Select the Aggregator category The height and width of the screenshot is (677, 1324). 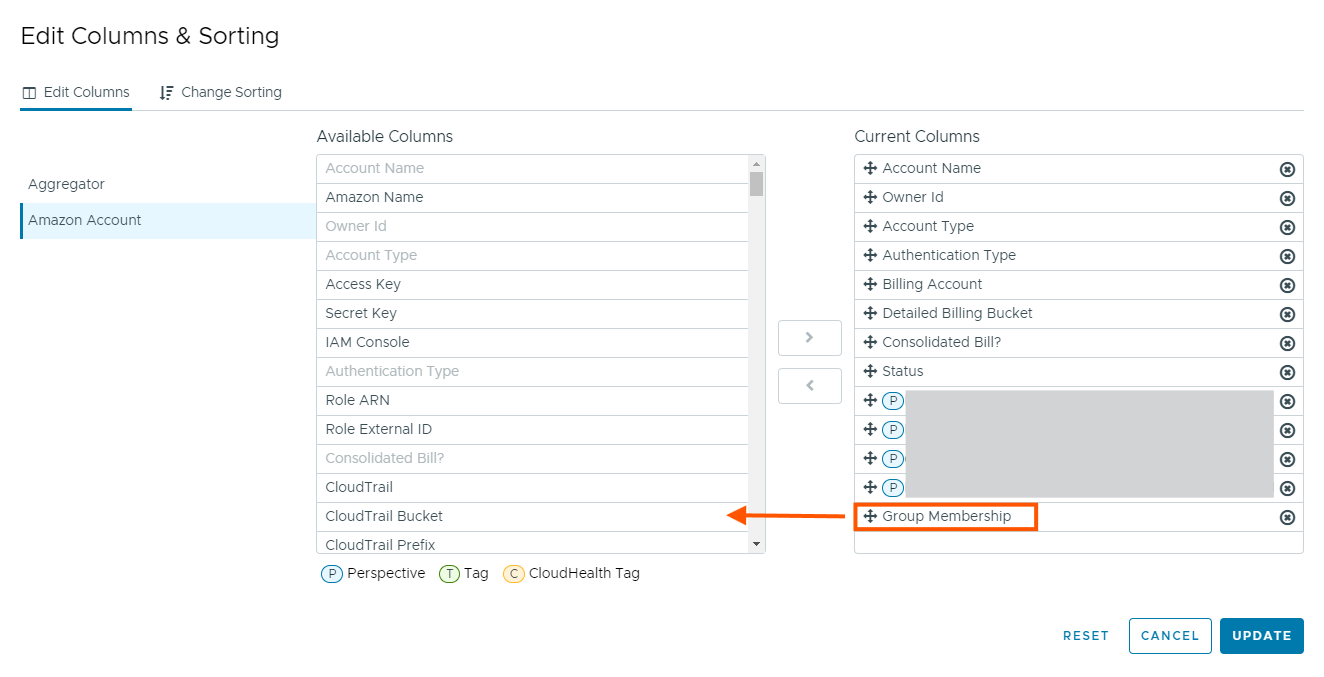pos(66,184)
